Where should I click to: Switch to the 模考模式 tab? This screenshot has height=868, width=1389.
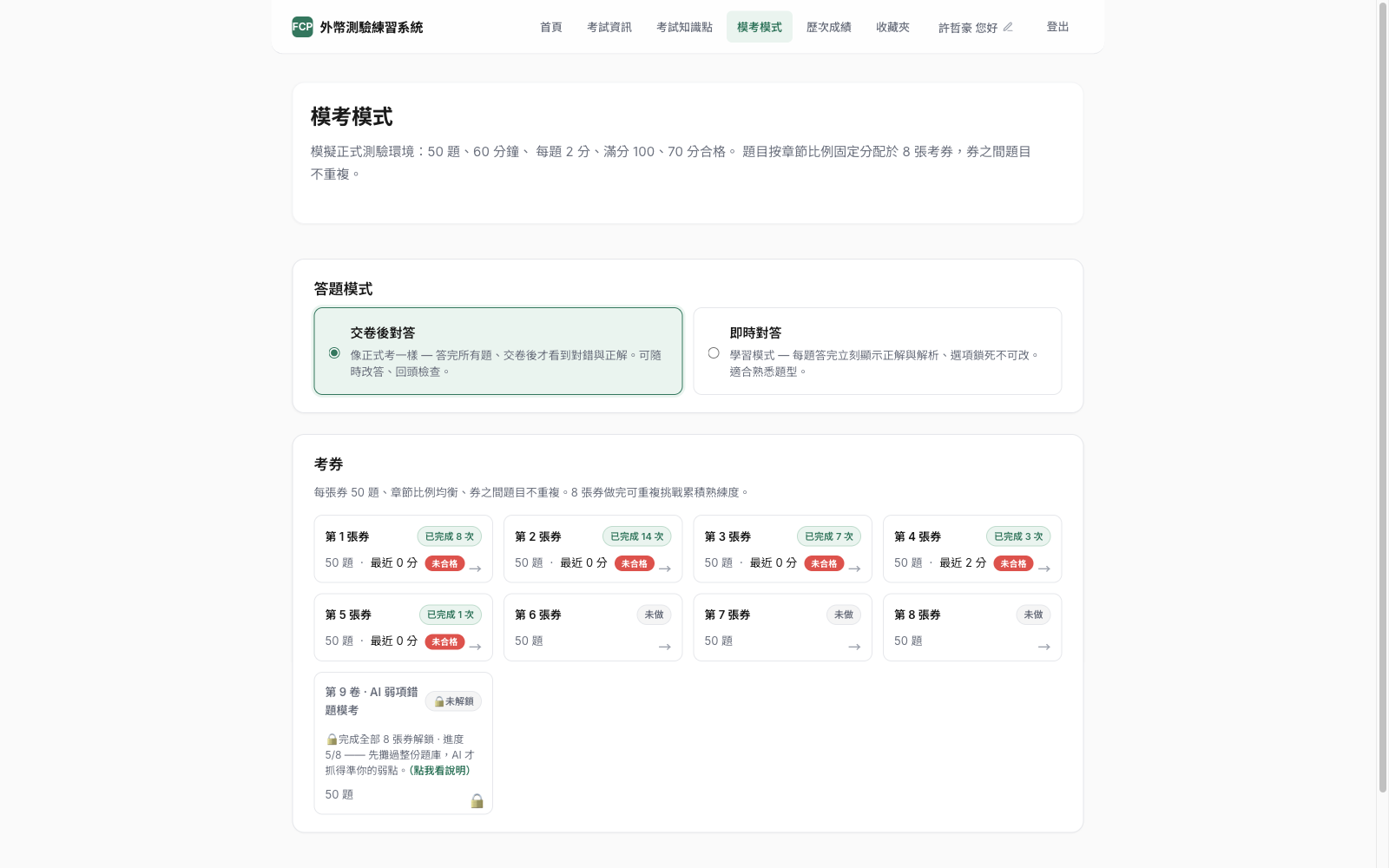coord(760,27)
